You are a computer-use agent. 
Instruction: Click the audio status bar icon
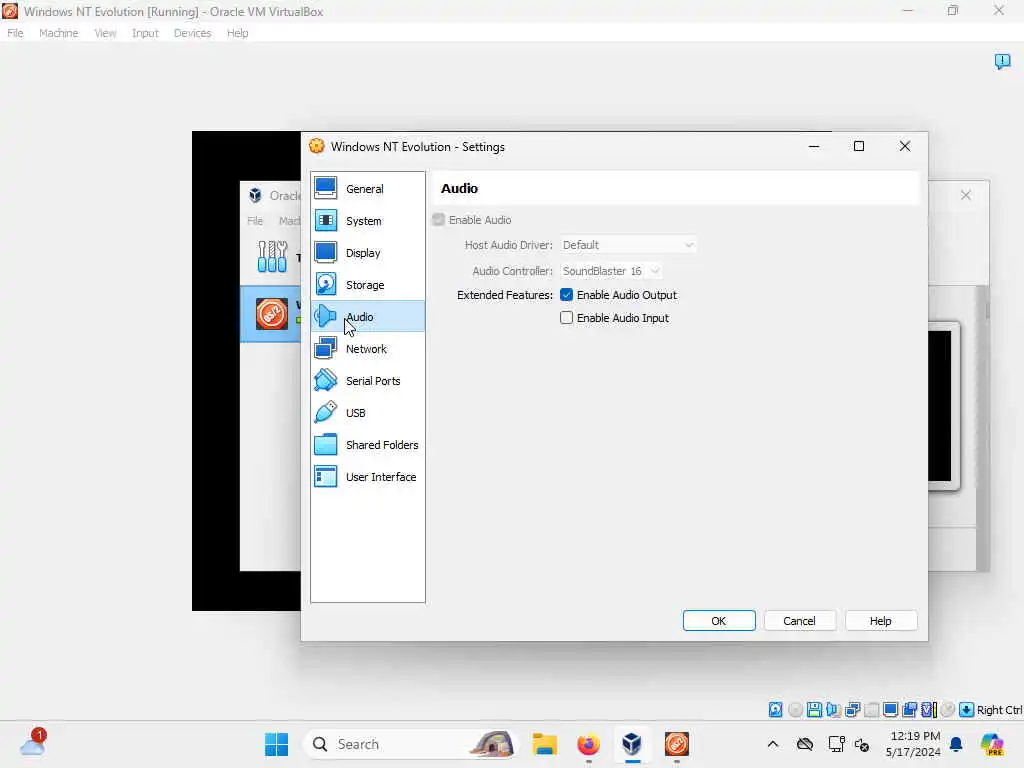[833, 710]
